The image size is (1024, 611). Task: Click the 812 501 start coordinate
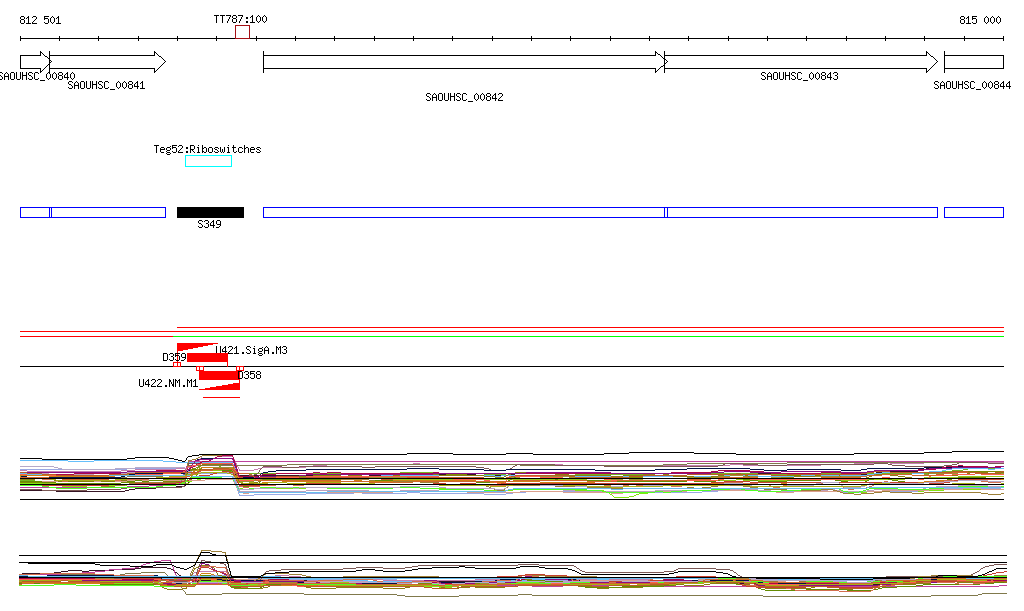40,20
